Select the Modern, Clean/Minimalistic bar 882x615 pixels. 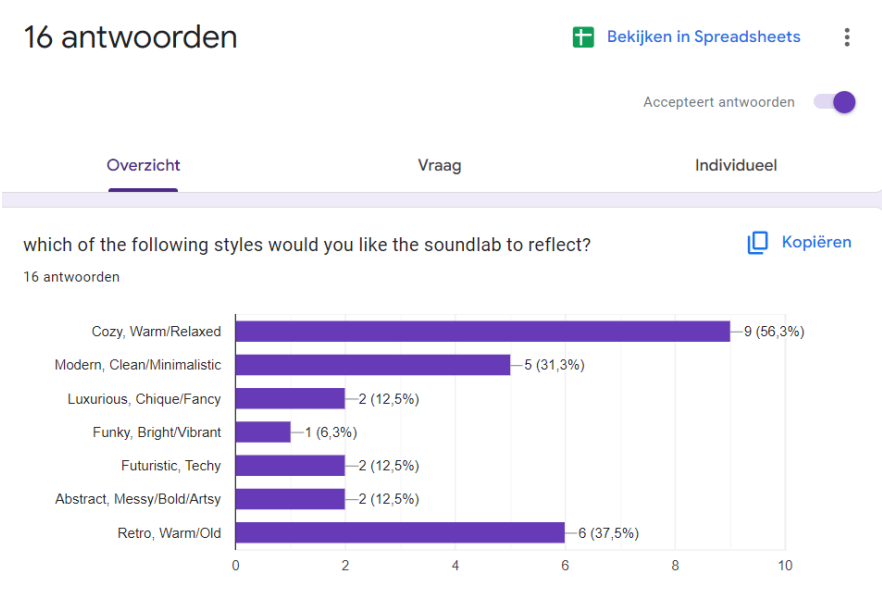point(372,365)
